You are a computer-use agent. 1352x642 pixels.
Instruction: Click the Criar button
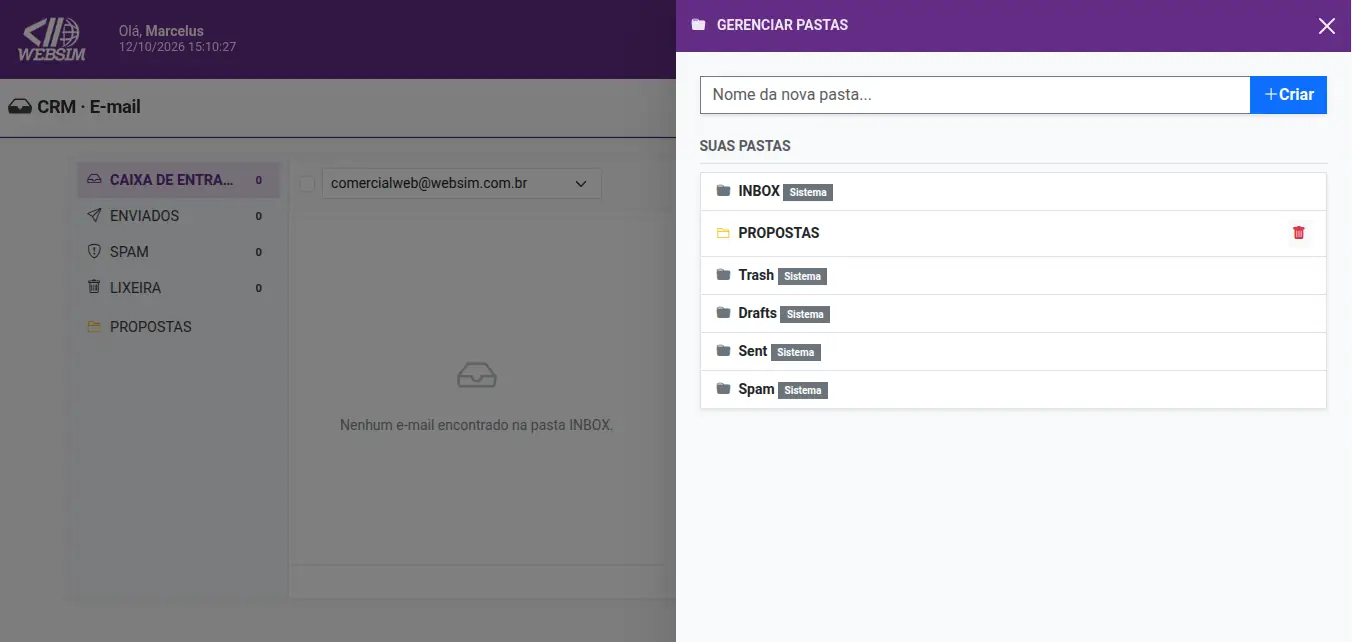(1289, 95)
